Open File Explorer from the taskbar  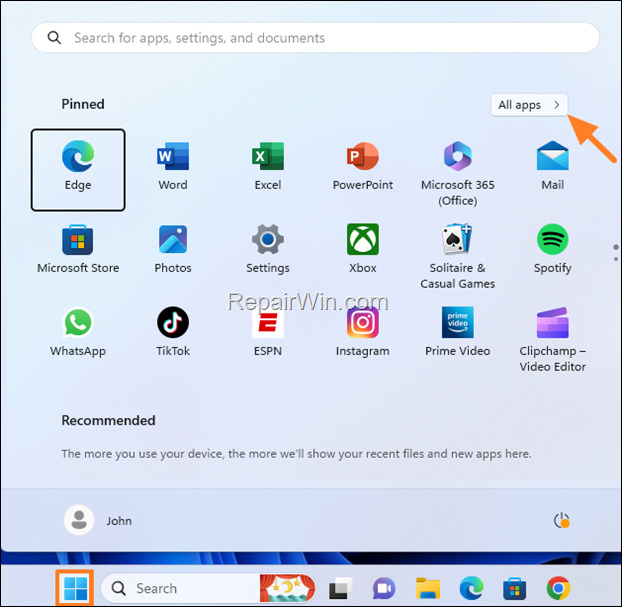pos(428,588)
